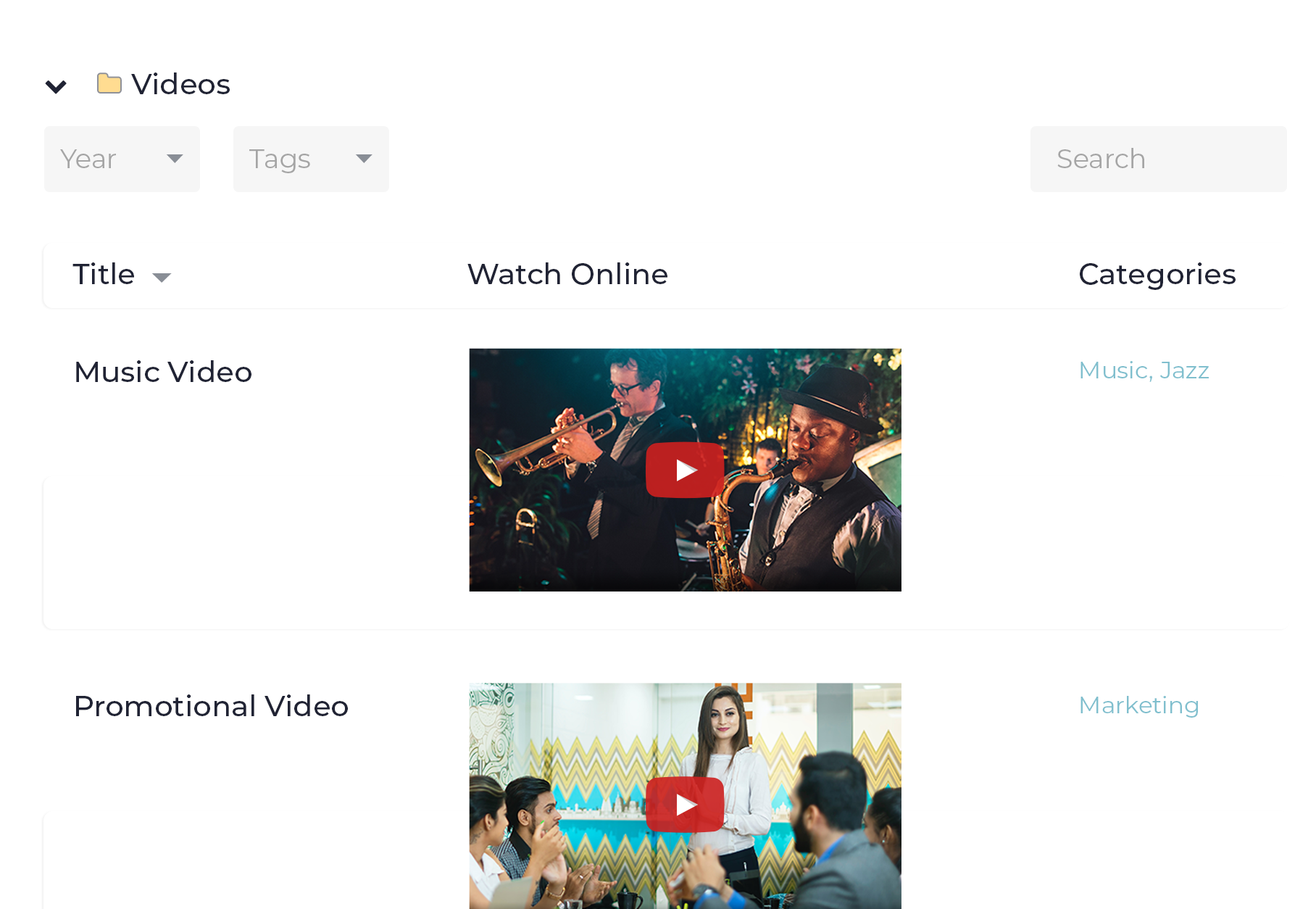Click the Categories column header
Image resolution: width=1316 pixels, height=909 pixels.
(1157, 275)
